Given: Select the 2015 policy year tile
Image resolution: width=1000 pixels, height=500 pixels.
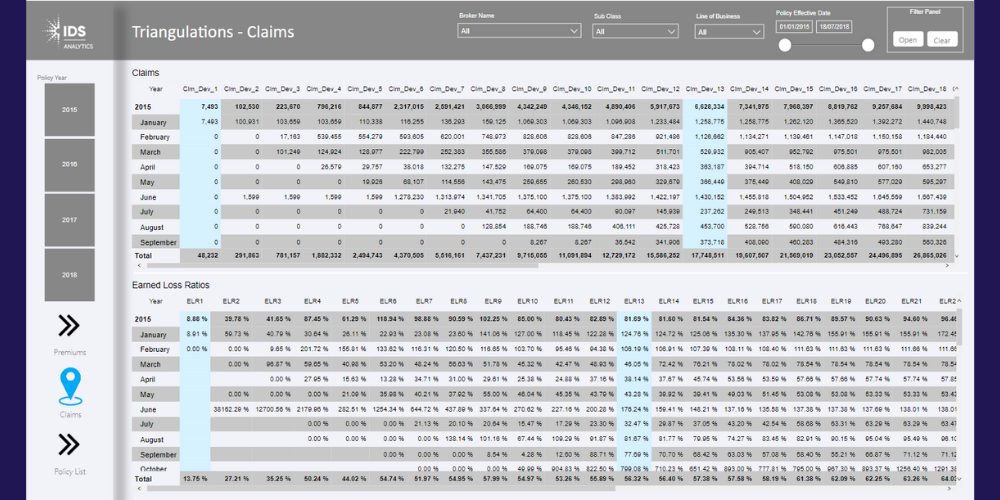Looking at the screenshot, I should [69, 109].
